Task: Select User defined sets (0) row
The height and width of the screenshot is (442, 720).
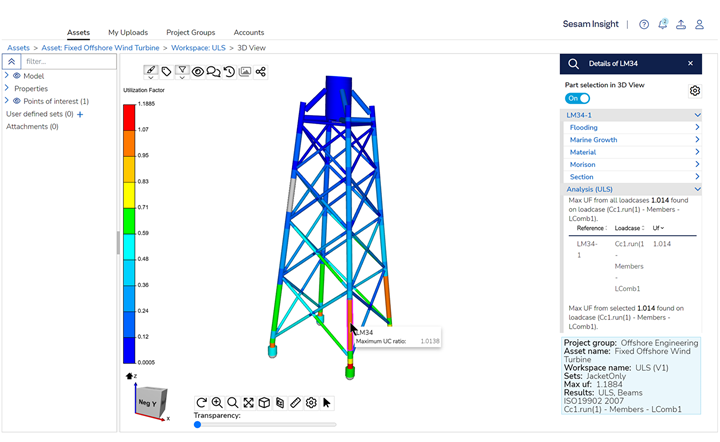Action: pos(39,114)
